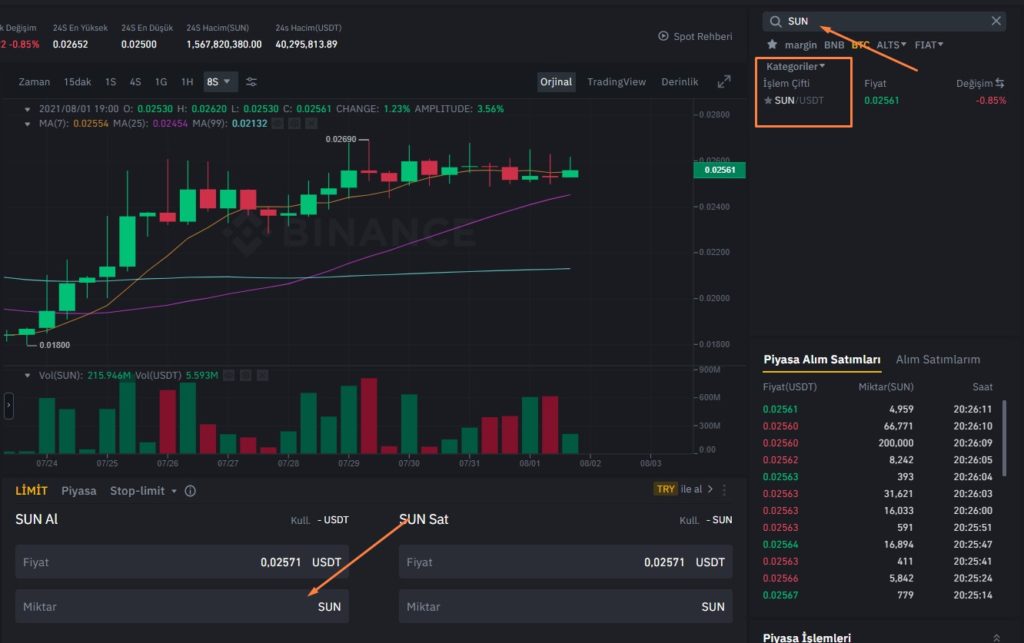The height and width of the screenshot is (643, 1024).
Task: Click the MA(7) value 0.02554
Action: (91, 123)
